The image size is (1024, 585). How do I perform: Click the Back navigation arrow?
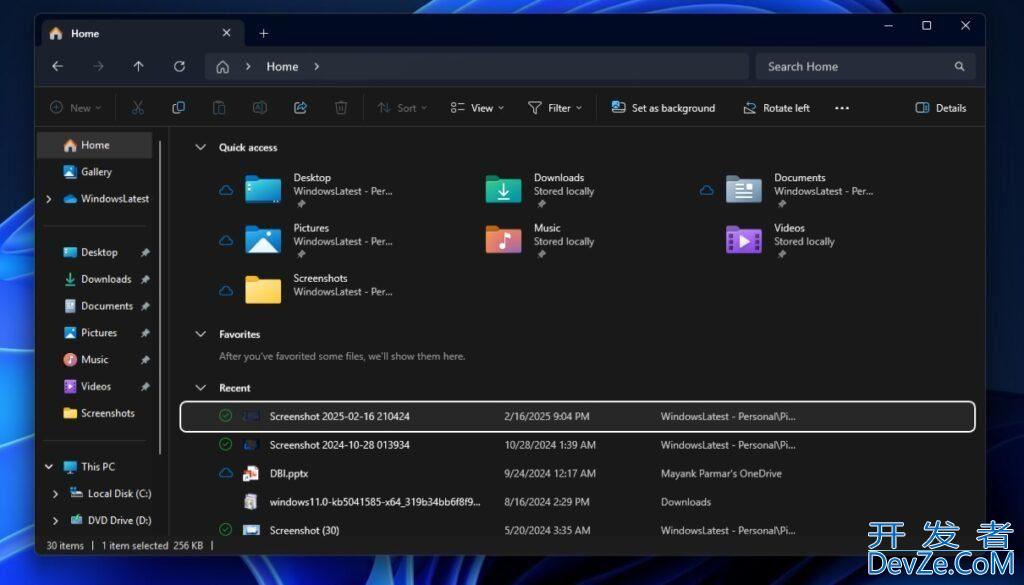coord(57,66)
